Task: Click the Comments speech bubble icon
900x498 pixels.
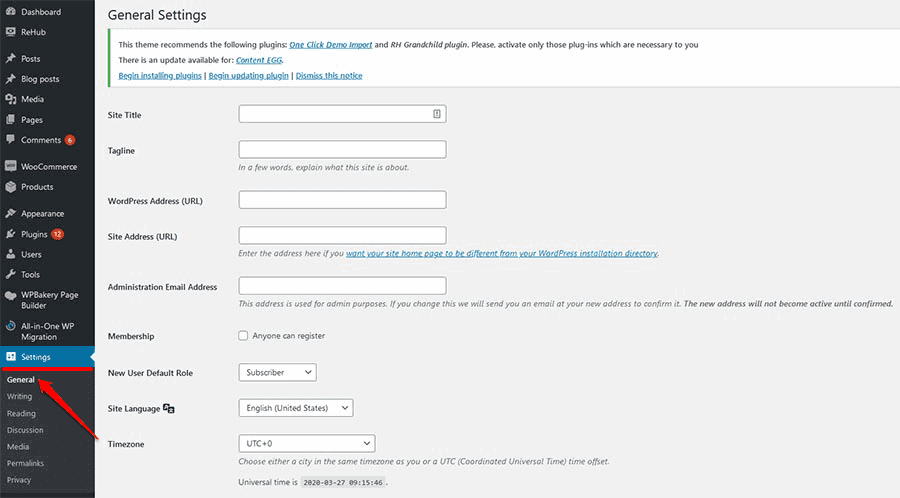Action: coord(11,139)
